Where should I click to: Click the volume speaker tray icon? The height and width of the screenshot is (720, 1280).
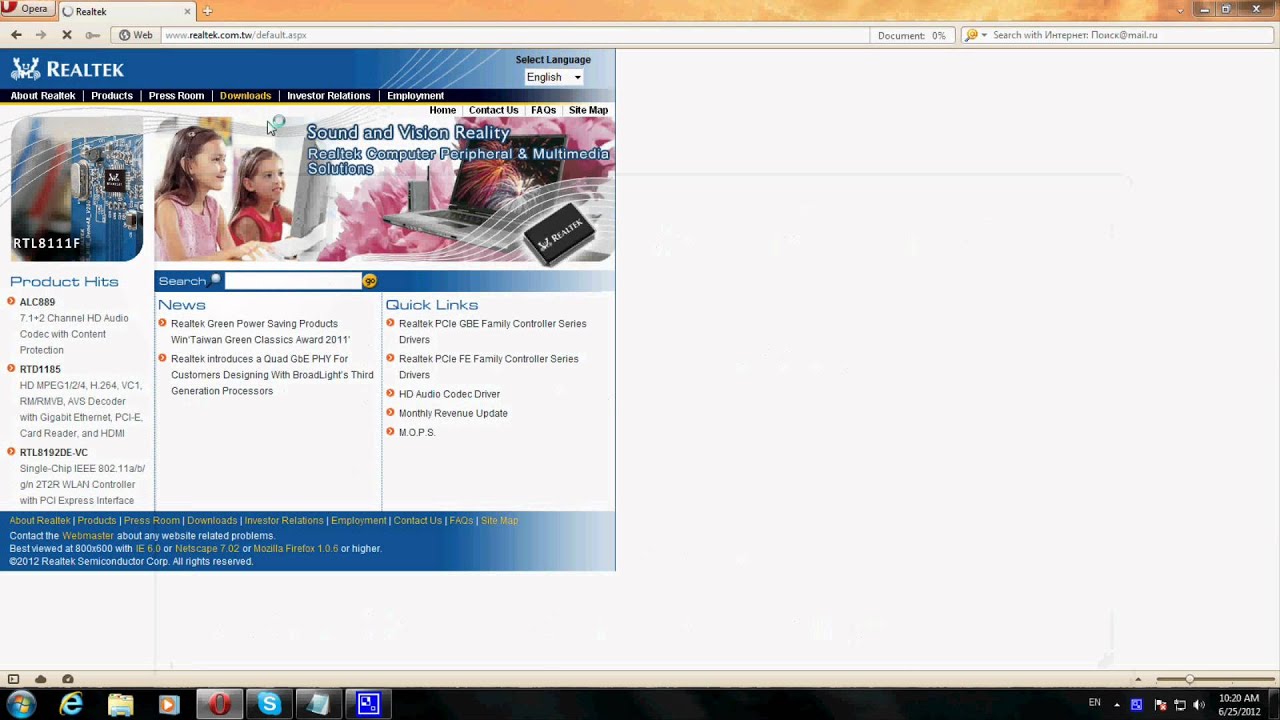1199,704
